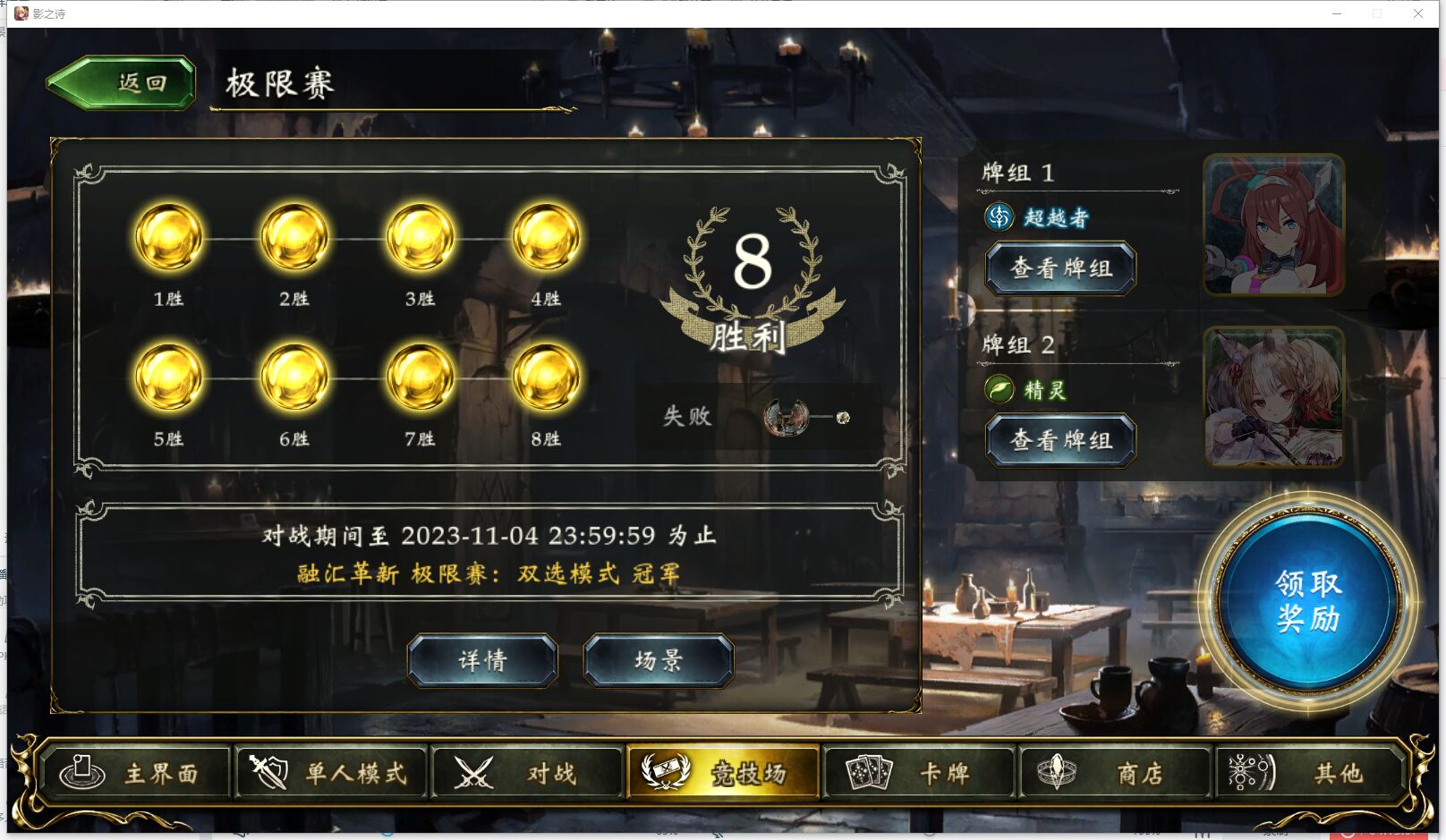Select the 竞技场 arena tab
The width and height of the screenshot is (1446, 840).
(723, 772)
